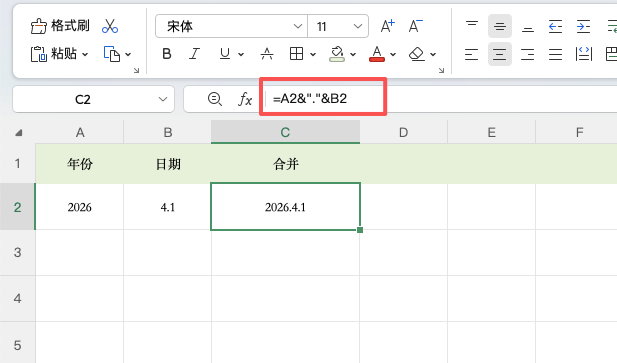
Task: Expand the copy options arrow
Action: [128, 54]
